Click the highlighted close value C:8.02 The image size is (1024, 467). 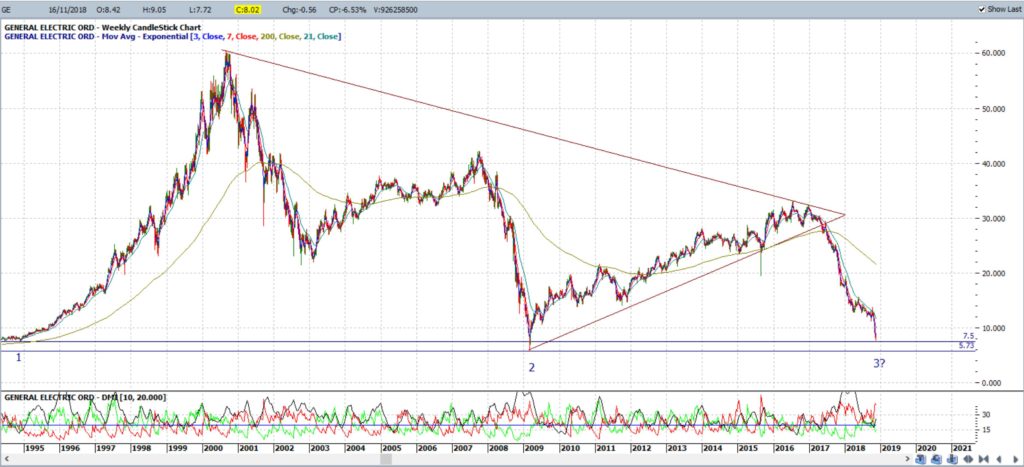coord(250,10)
